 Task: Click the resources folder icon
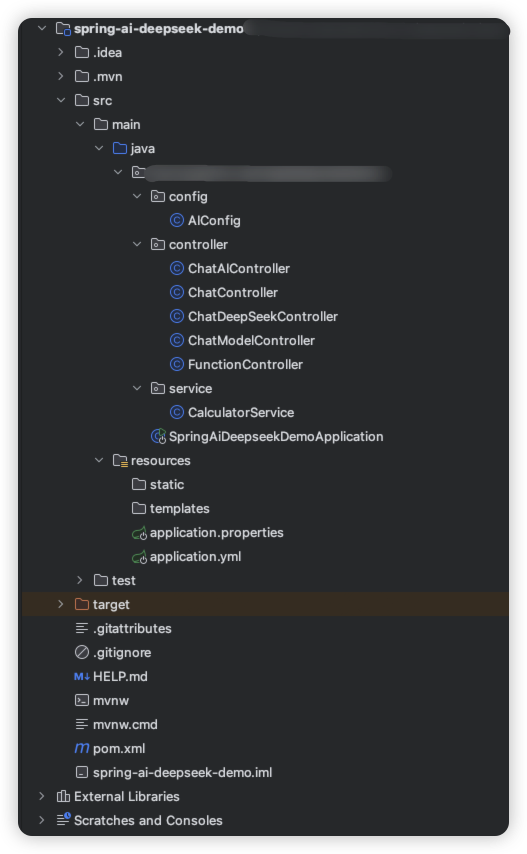click(120, 461)
